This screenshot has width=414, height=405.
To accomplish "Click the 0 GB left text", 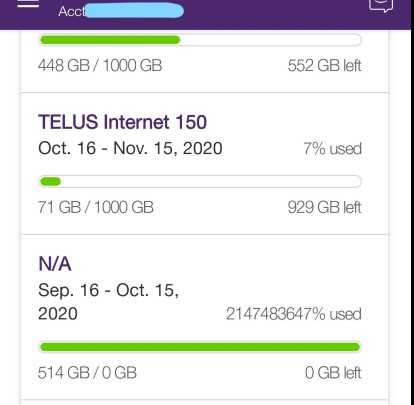I will coord(333,373).
